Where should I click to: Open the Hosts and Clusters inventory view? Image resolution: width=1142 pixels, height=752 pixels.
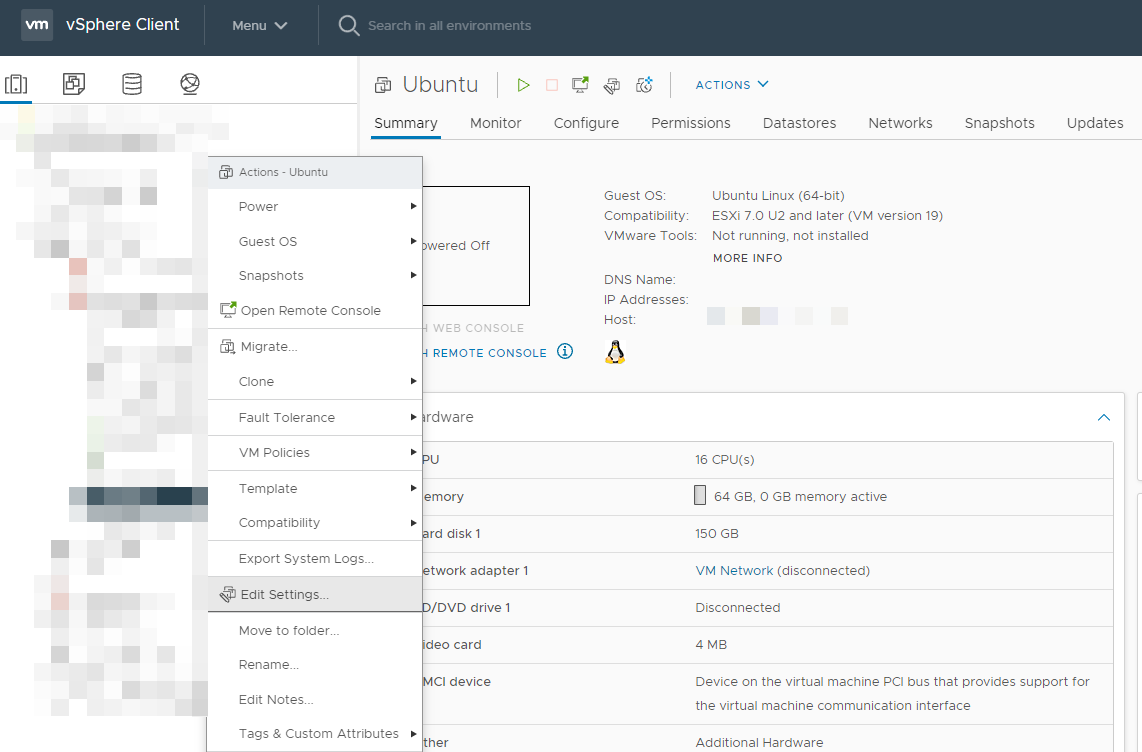[x=16, y=84]
